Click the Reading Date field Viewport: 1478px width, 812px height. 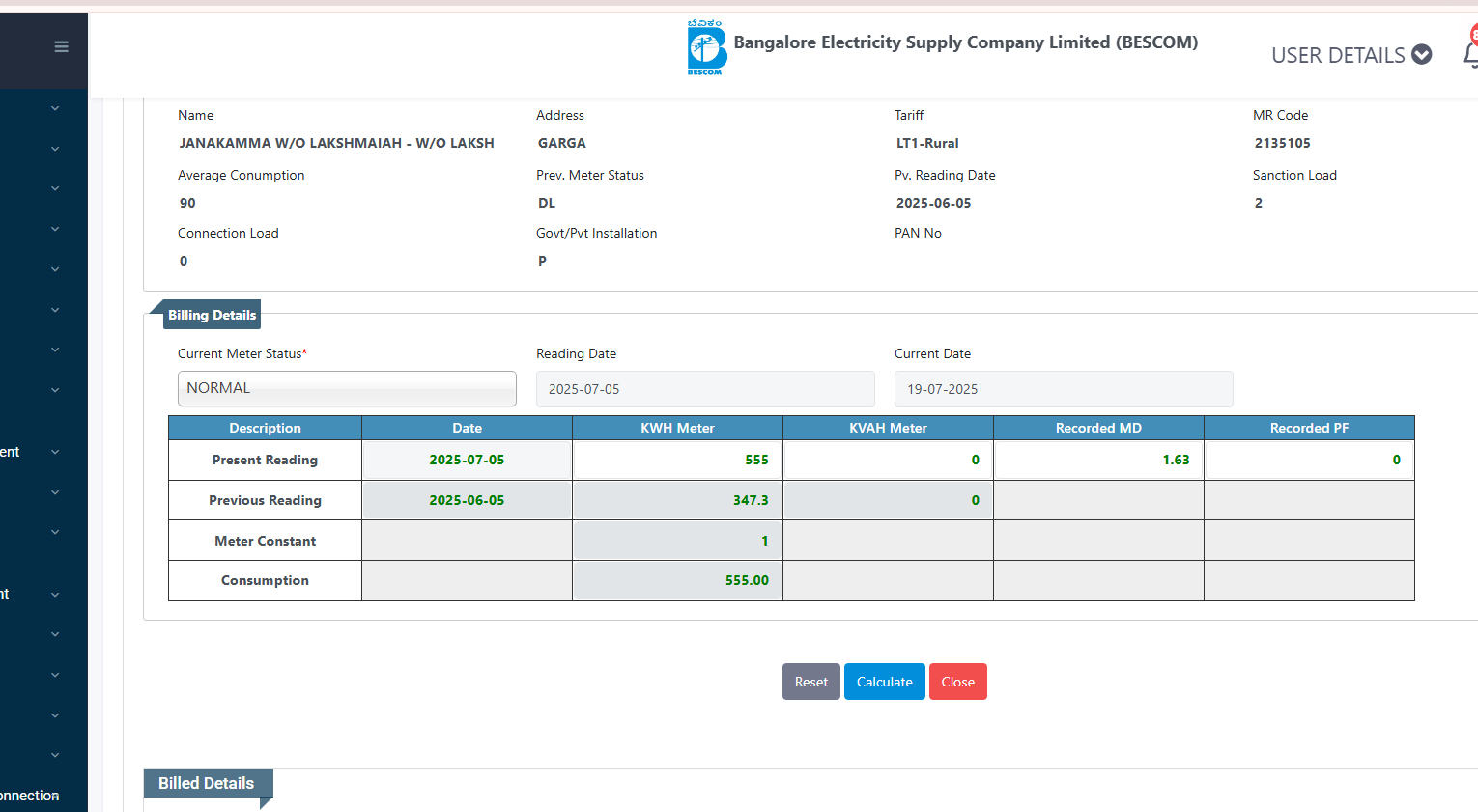705,389
